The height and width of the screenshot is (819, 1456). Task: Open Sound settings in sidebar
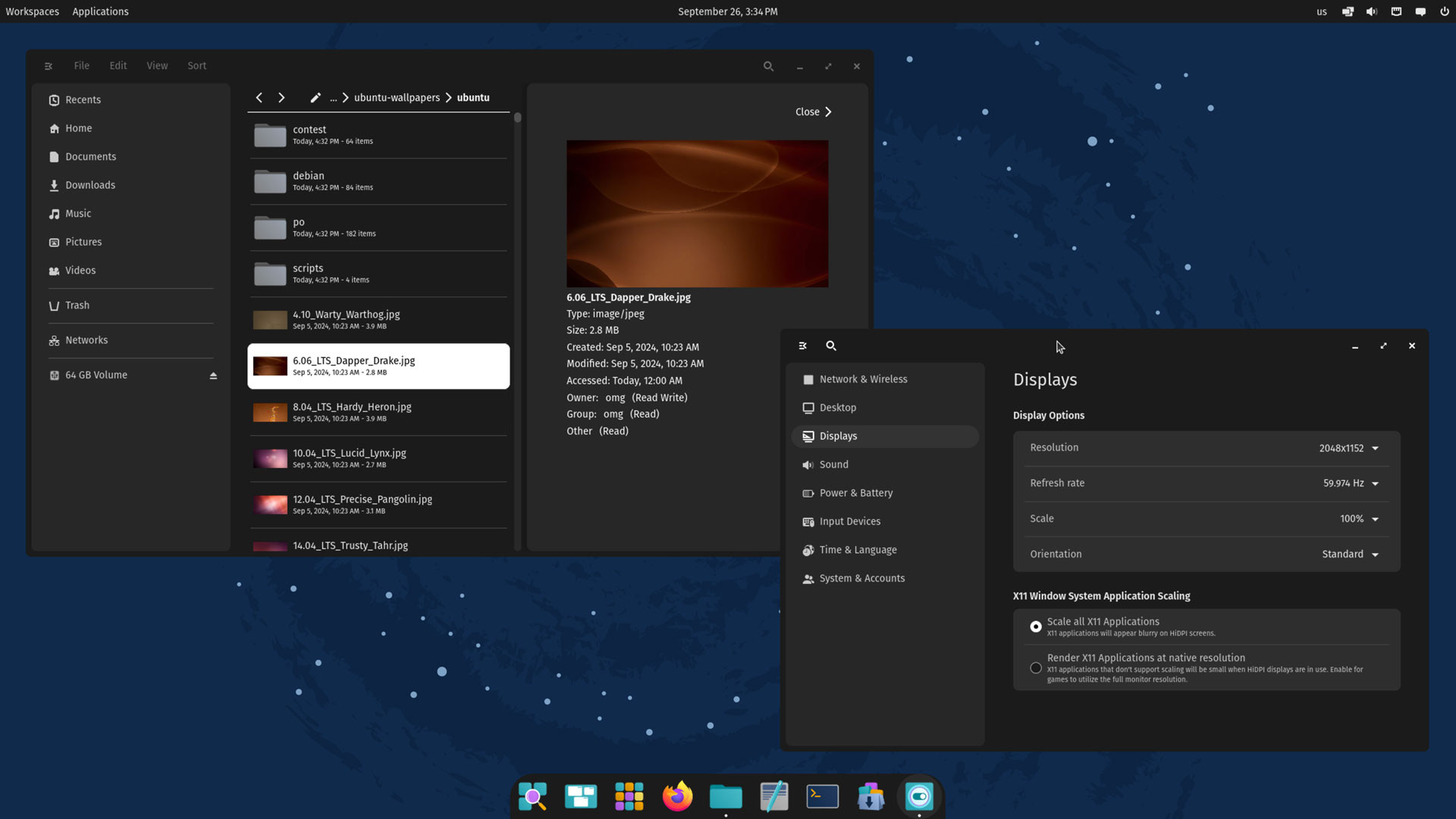[x=833, y=465]
